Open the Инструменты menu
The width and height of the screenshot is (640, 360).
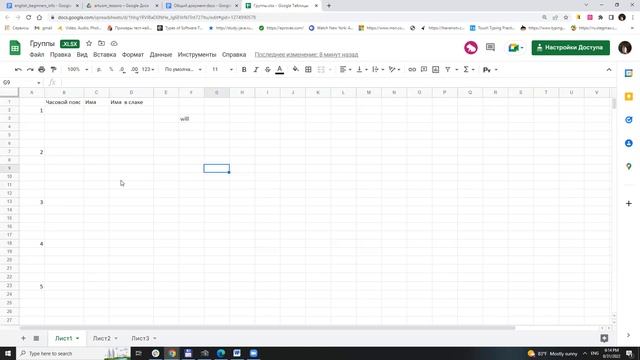[x=197, y=55]
